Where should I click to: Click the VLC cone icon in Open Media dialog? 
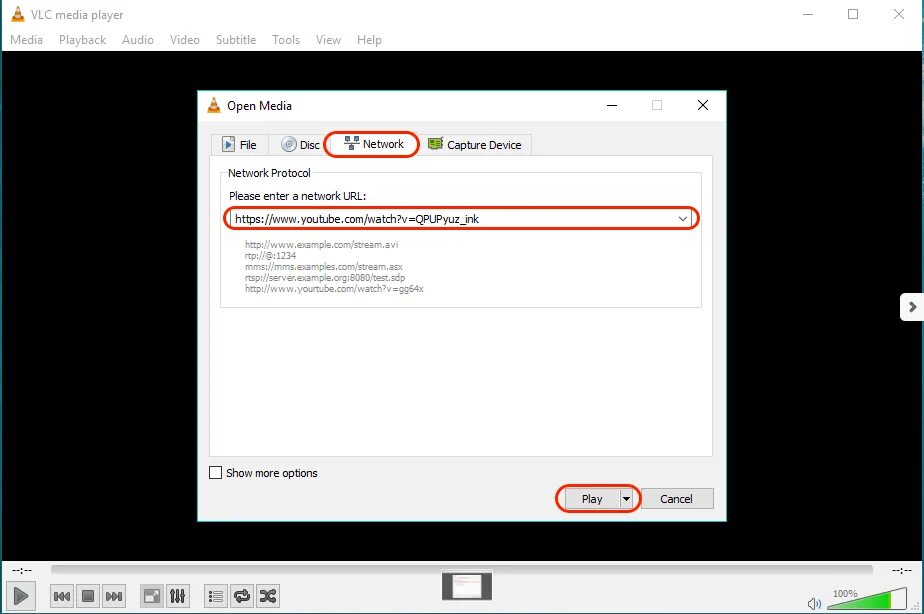tap(214, 105)
